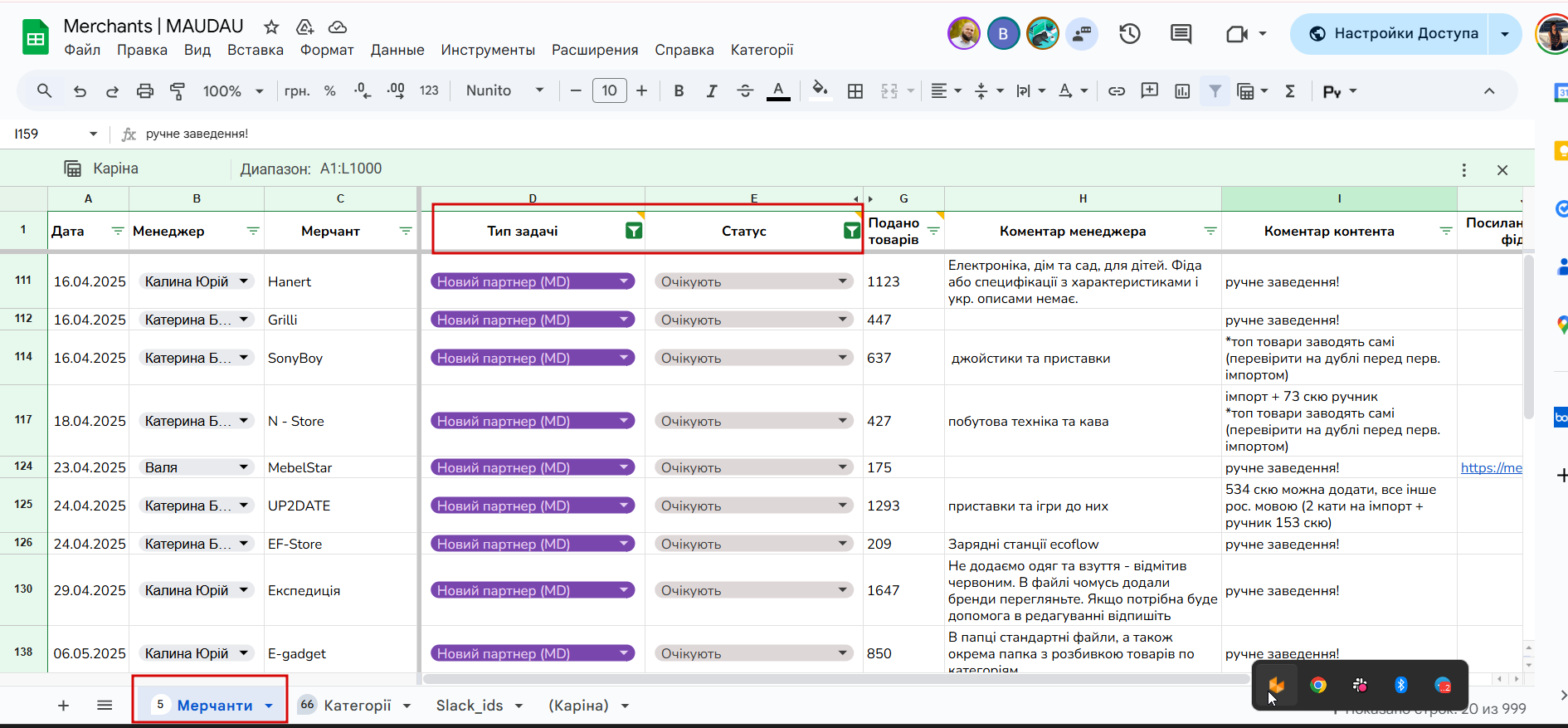Open the move to Drive folder icon
The height and width of the screenshot is (728, 1568).
(x=304, y=27)
